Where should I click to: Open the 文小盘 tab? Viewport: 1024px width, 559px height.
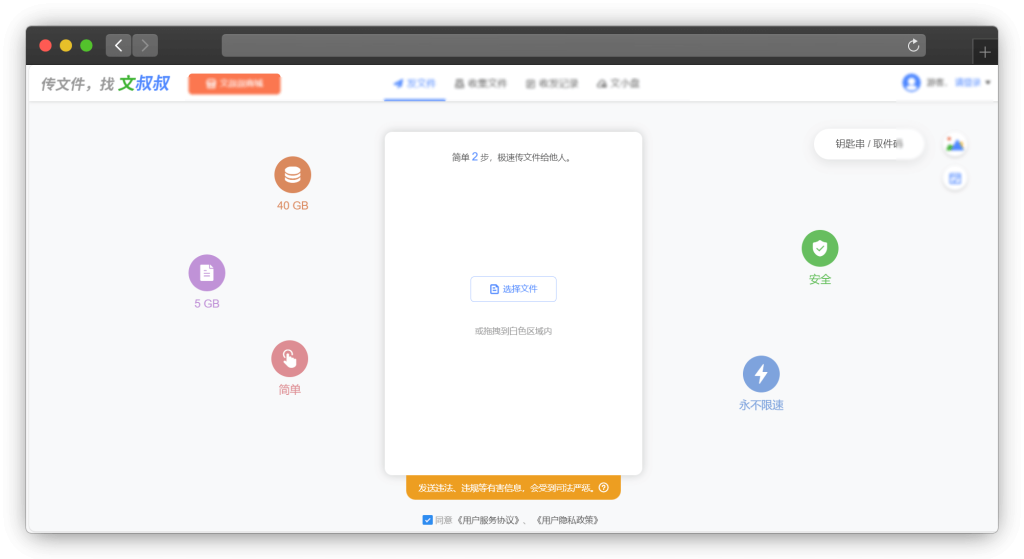pos(618,84)
